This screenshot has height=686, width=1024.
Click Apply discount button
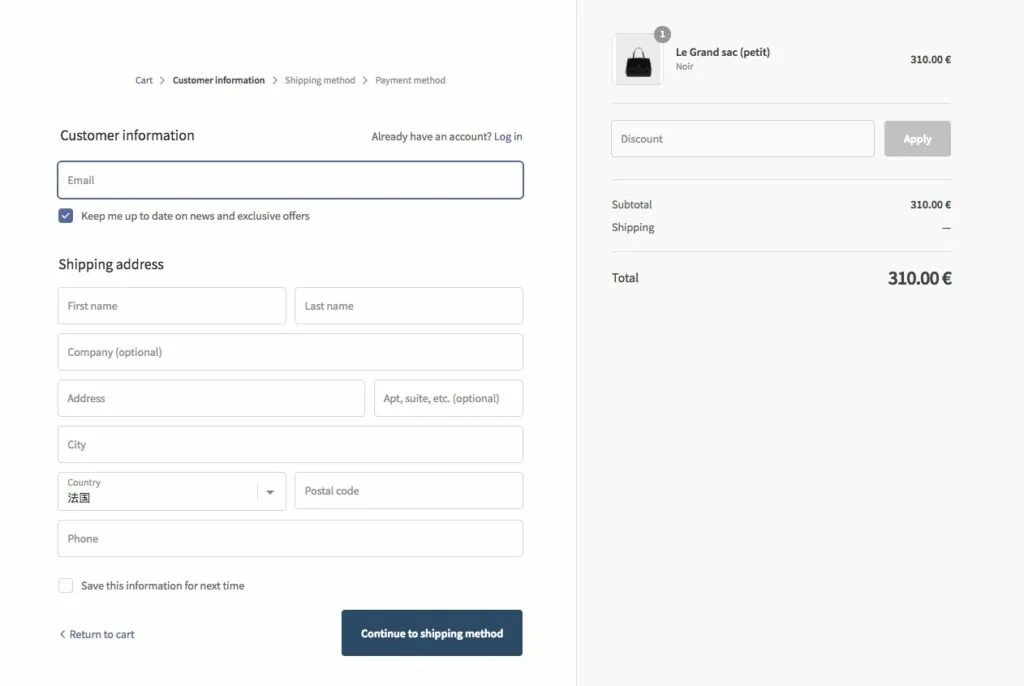(x=917, y=139)
